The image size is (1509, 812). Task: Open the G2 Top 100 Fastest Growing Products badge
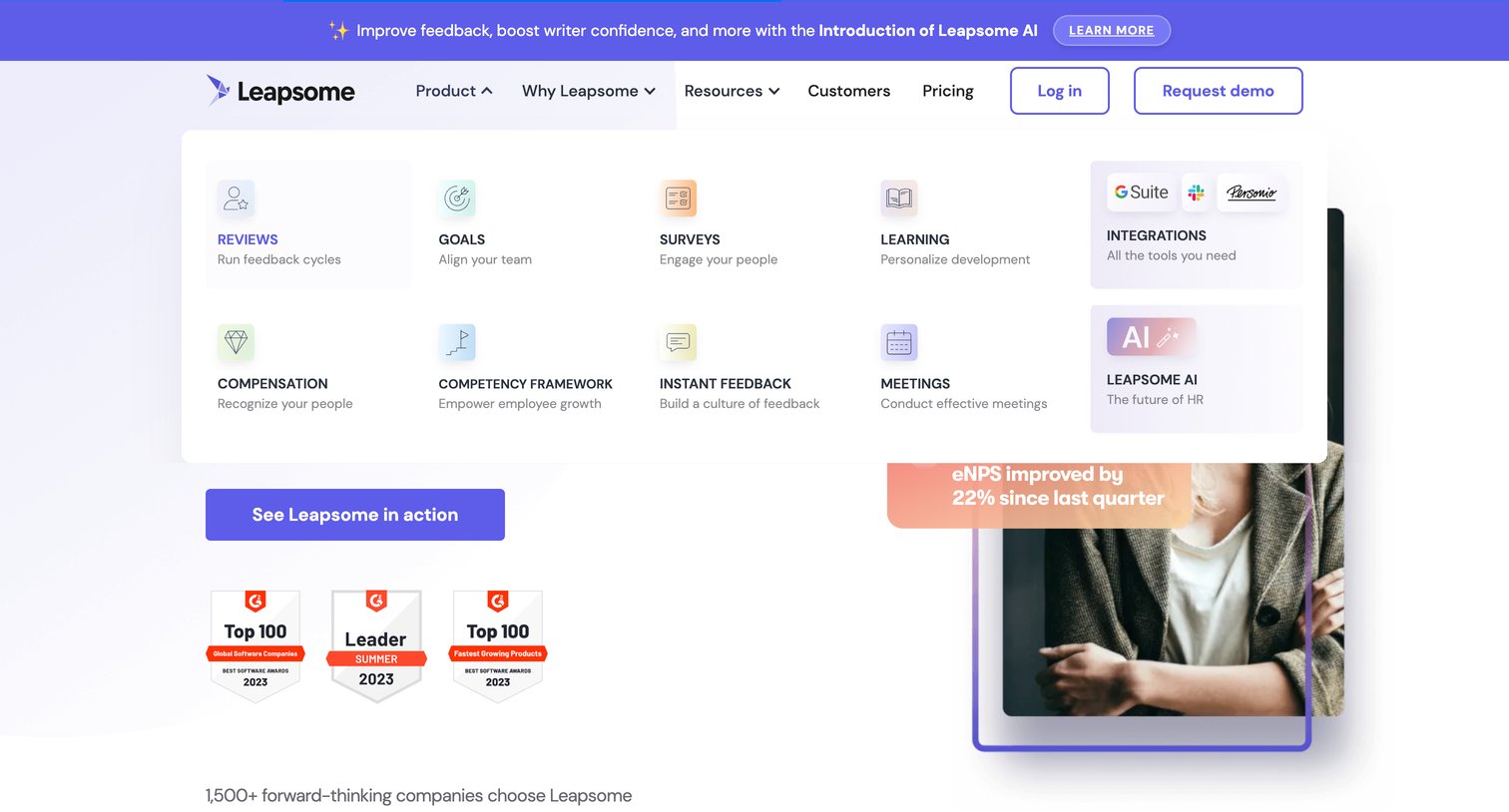498,646
